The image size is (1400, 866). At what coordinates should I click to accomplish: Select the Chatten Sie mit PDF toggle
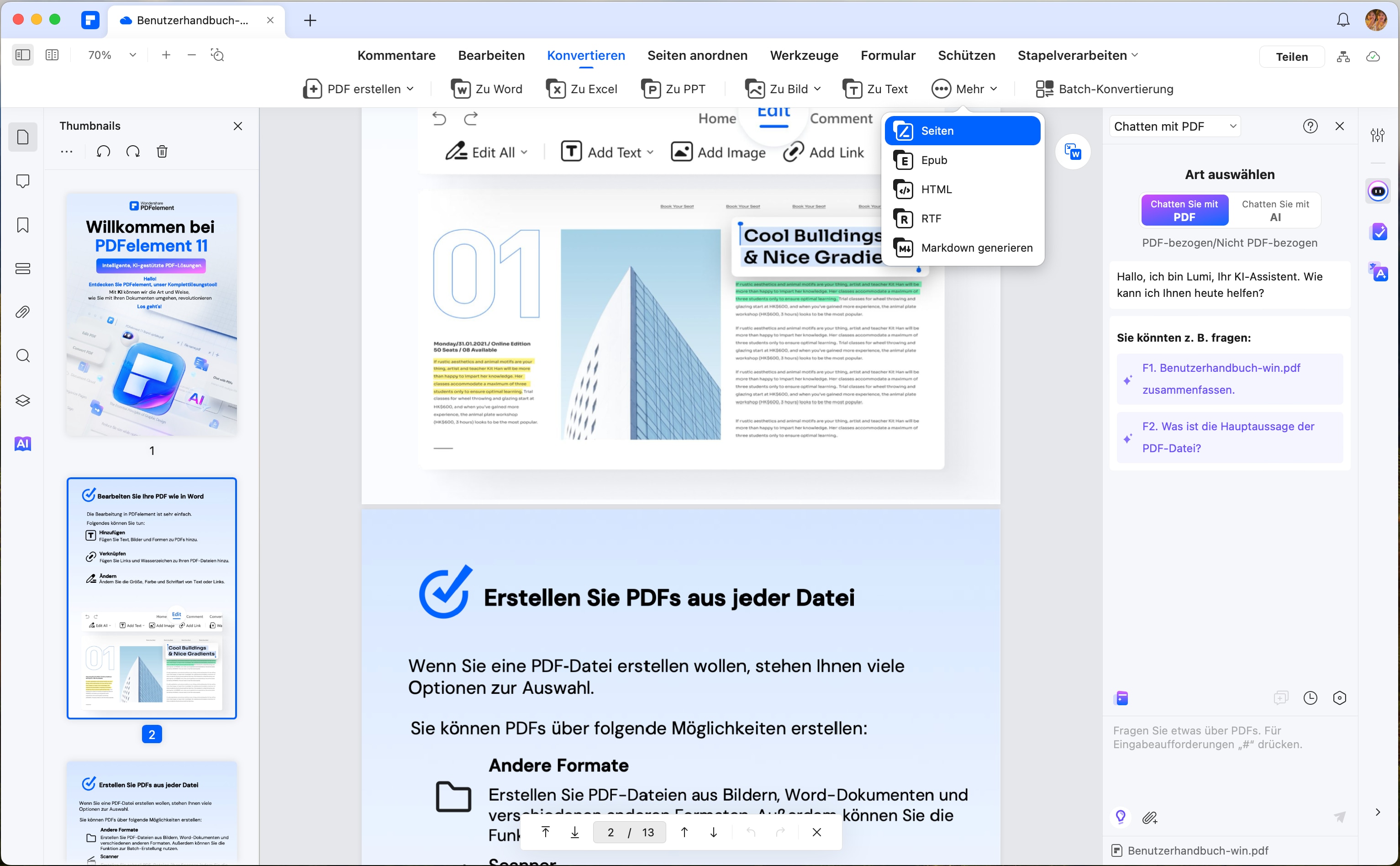coord(1185,210)
